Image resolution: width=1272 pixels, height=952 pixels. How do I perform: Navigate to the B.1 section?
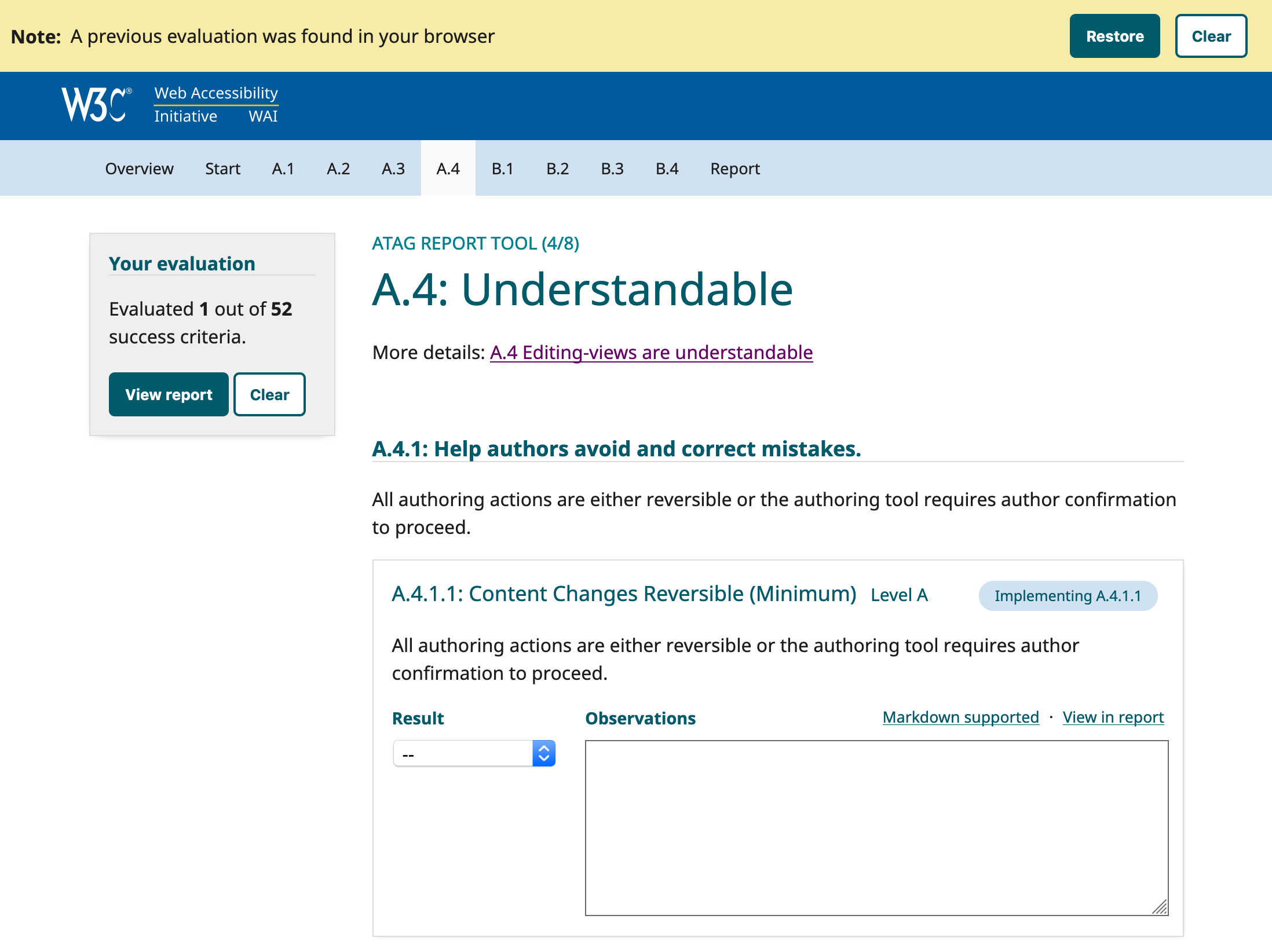[503, 169]
